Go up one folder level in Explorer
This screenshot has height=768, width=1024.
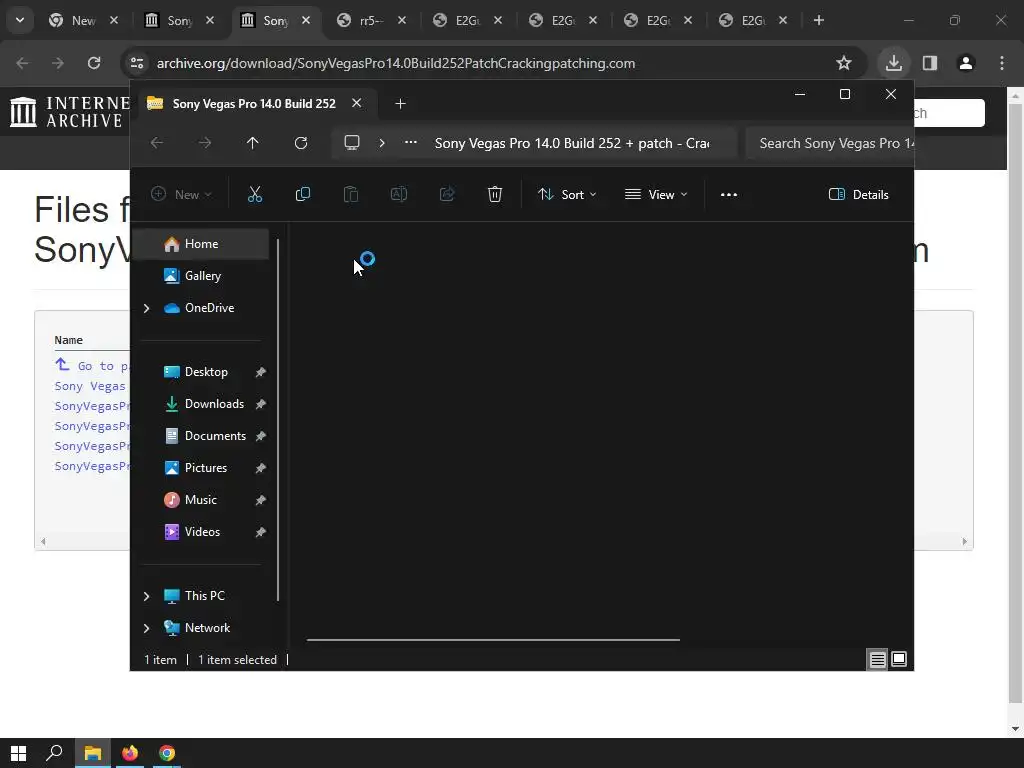[x=253, y=143]
